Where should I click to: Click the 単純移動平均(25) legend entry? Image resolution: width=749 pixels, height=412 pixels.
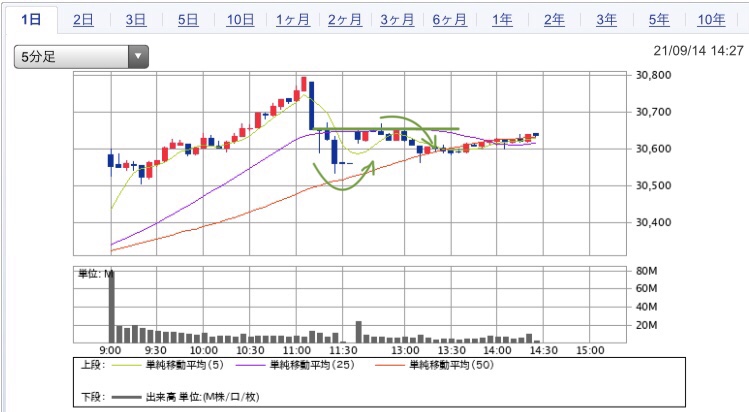312,365
